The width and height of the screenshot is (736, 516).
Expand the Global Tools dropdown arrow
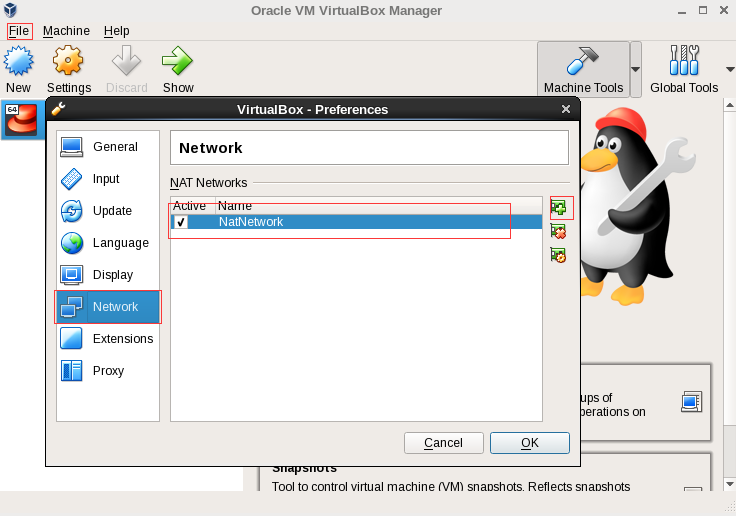(729, 70)
